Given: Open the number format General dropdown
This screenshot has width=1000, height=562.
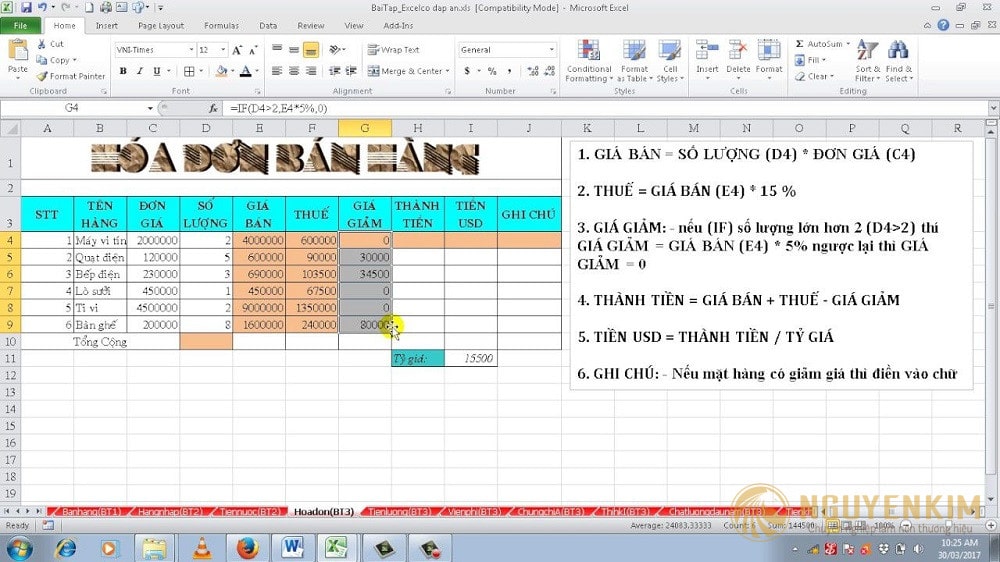Looking at the screenshot, I should point(551,50).
